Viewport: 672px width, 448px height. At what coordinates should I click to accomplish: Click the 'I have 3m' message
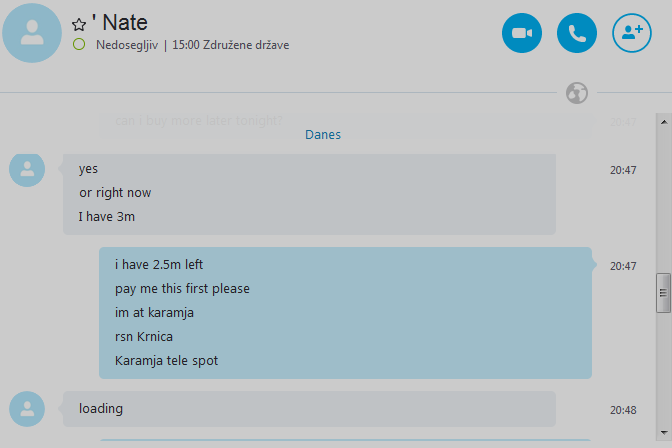[107, 217]
